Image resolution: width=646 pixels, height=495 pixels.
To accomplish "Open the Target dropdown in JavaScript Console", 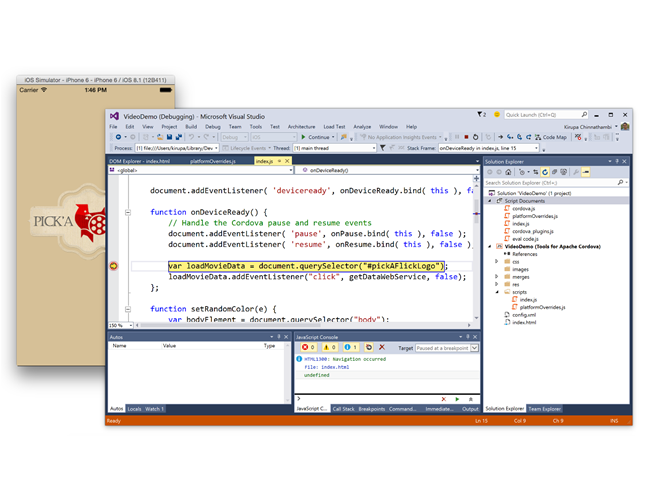I will tap(475, 348).
